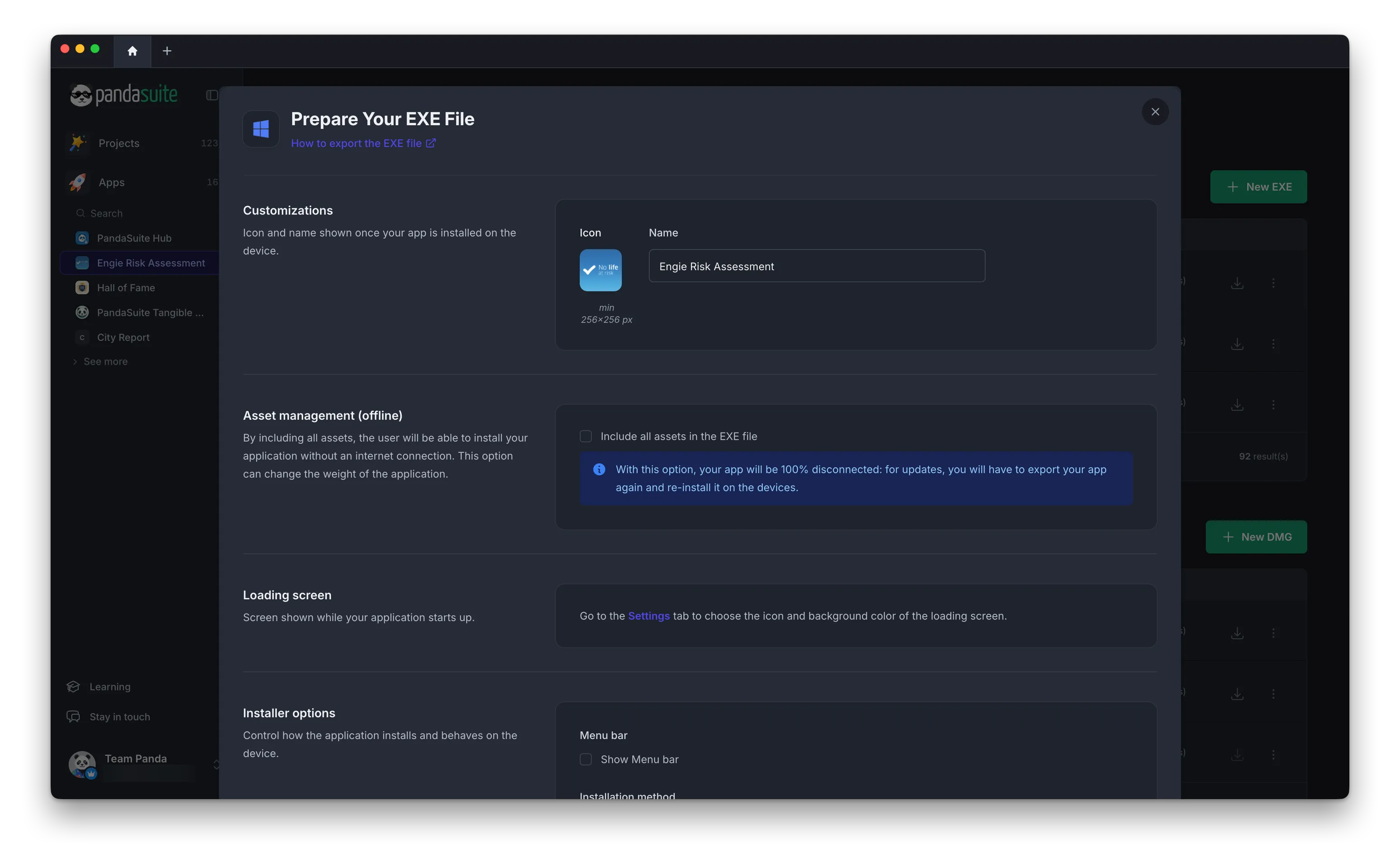
Task: Expand See more apps
Action: coord(100,361)
